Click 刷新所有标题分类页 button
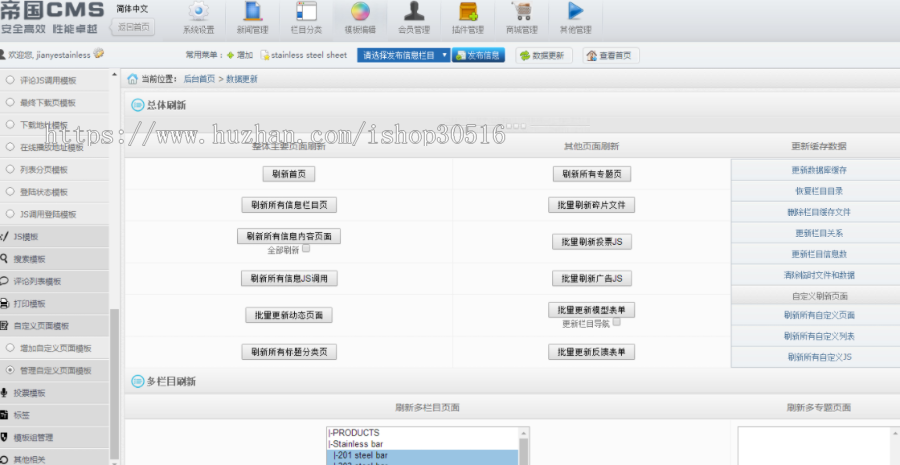Image resolution: width=900 pixels, height=465 pixels. pyautogui.click(x=289, y=352)
